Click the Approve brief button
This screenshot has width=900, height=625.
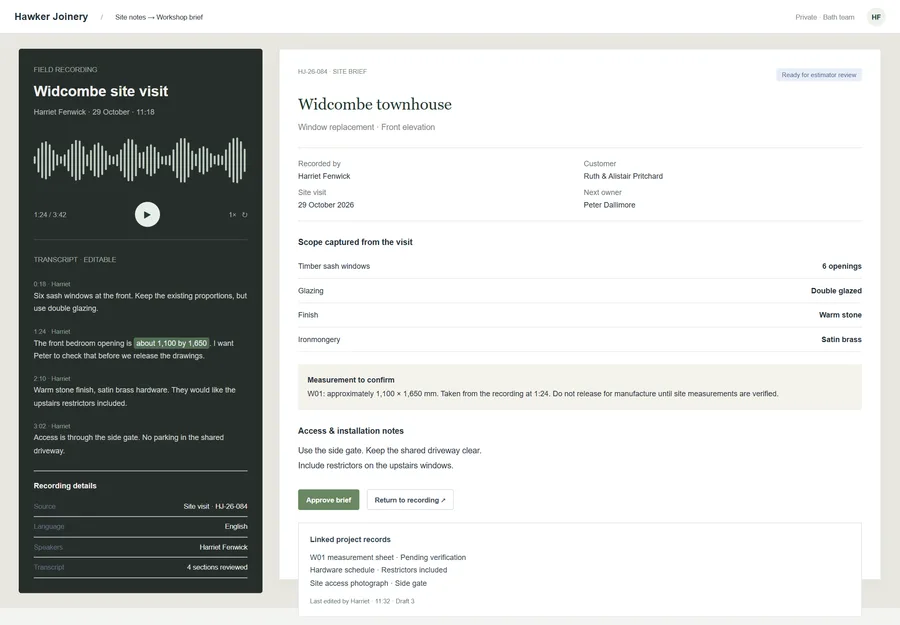tap(328, 500)
